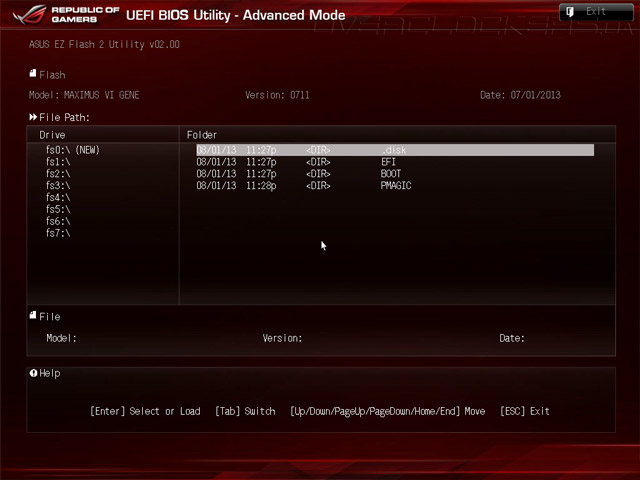Click the Drive column header

click(52, 135)
